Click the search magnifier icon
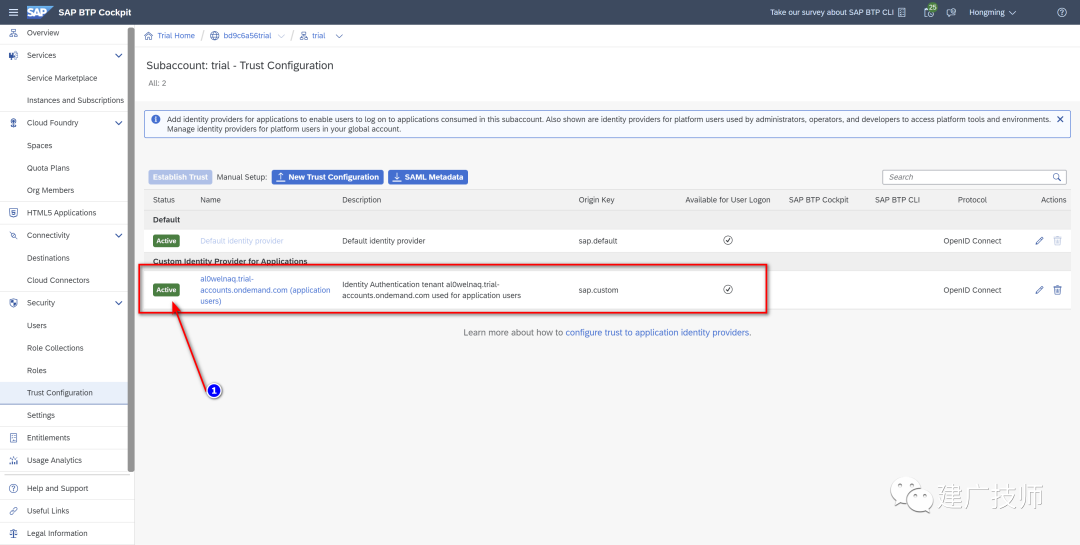 click(1057, 177)
